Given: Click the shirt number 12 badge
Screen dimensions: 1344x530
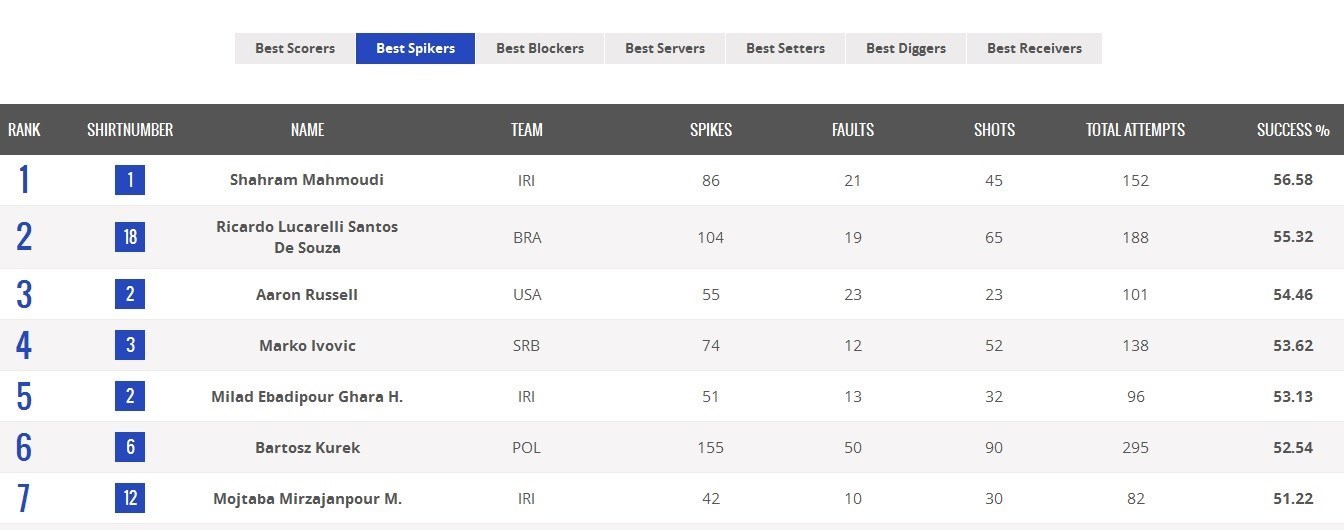Looking at the screenshot, I should [x=130, y=498].
